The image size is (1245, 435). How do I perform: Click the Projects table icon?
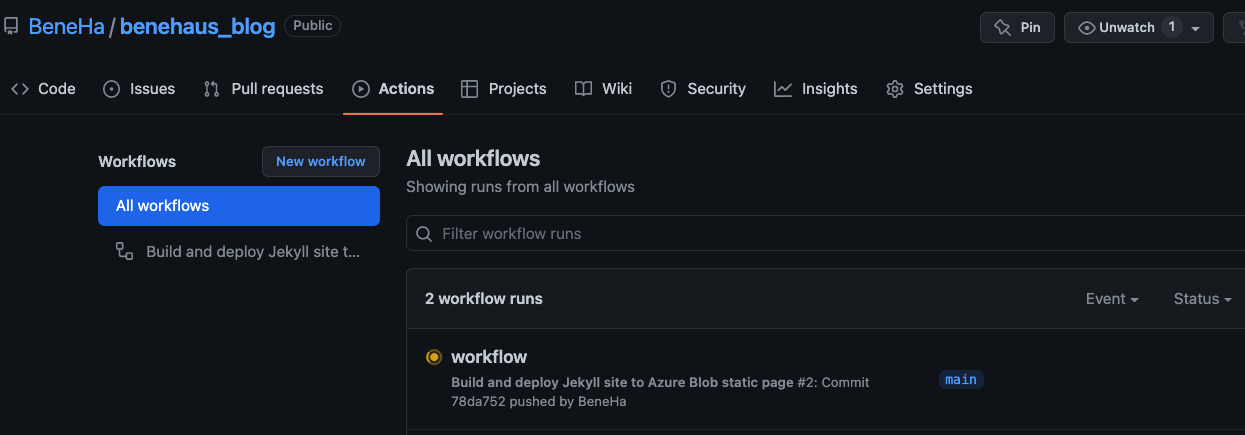coord(470,88)
